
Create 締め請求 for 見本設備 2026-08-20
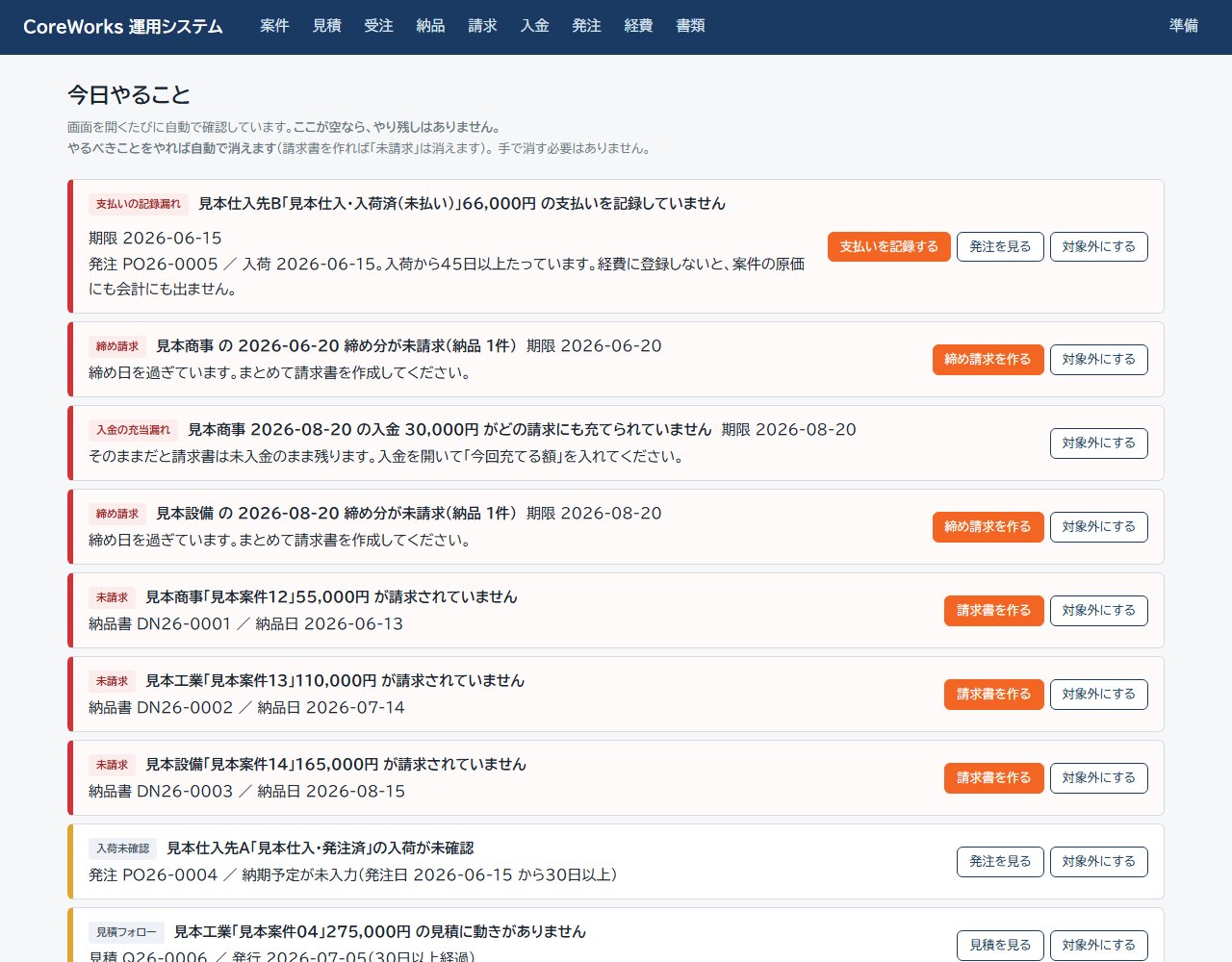tap(988, 527)
